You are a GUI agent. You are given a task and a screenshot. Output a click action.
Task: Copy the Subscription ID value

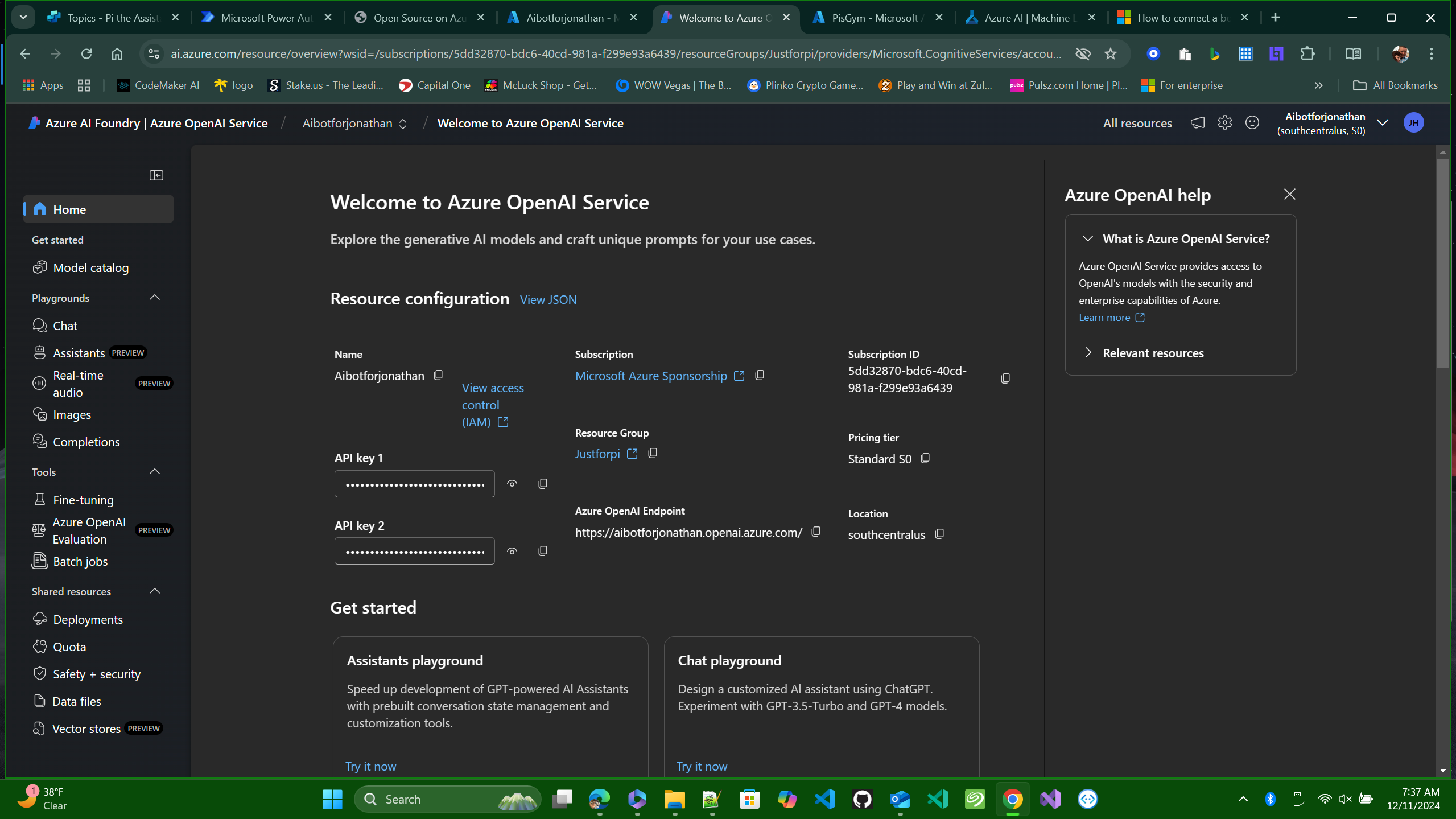pos(1004,378)
